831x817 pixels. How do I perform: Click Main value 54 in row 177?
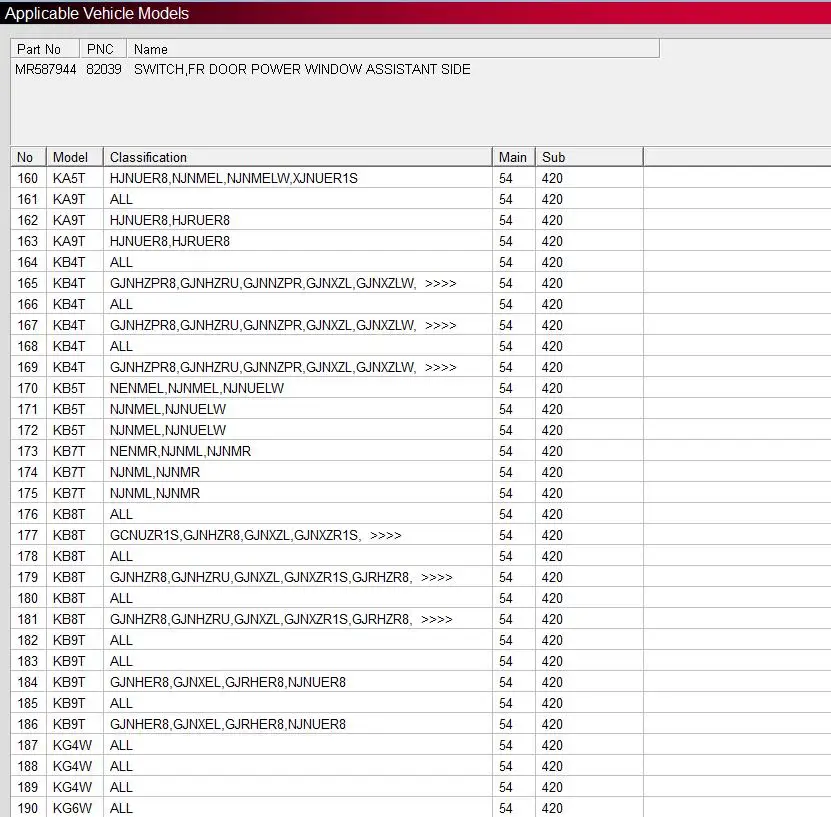[506, 536]
